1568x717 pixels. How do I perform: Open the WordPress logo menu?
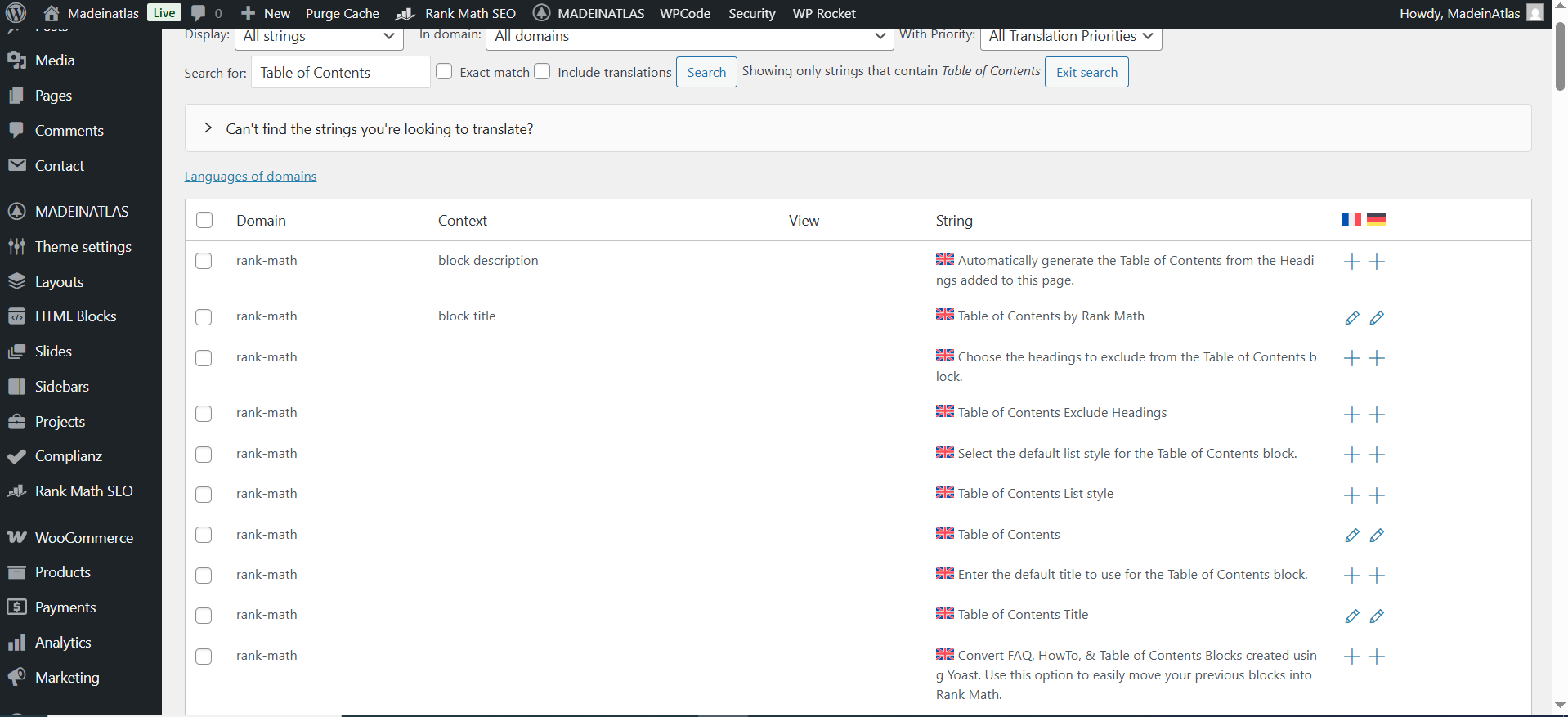click(16, 13)
